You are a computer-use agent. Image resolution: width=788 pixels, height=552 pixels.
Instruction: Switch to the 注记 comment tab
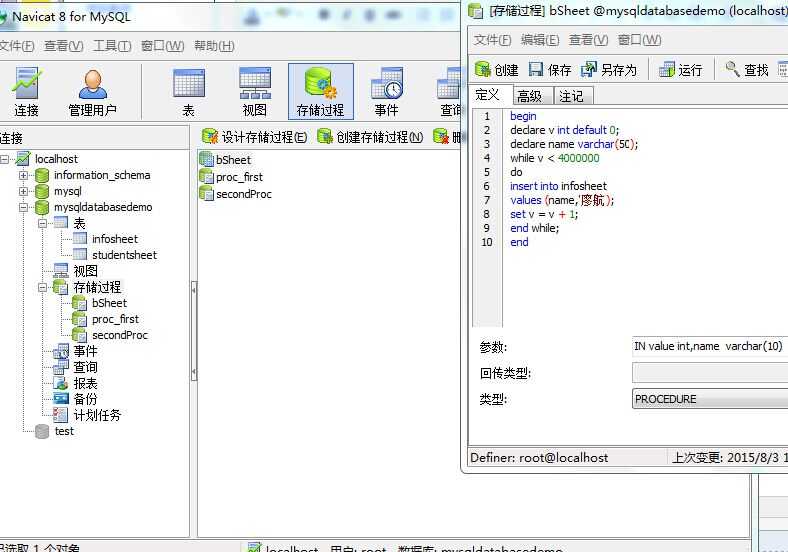point(572,96)
